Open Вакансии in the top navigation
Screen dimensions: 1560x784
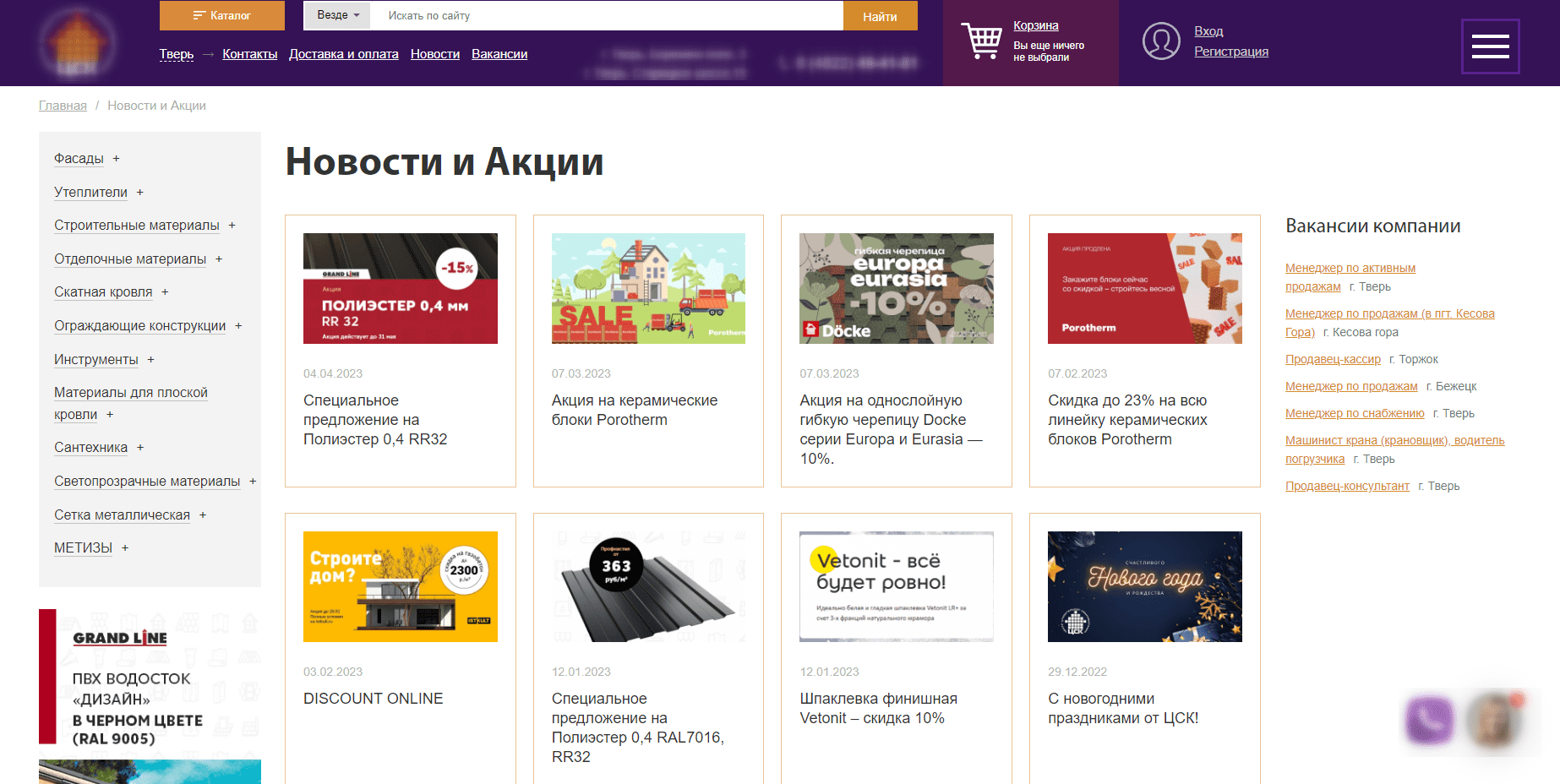[x=499, y=54]
